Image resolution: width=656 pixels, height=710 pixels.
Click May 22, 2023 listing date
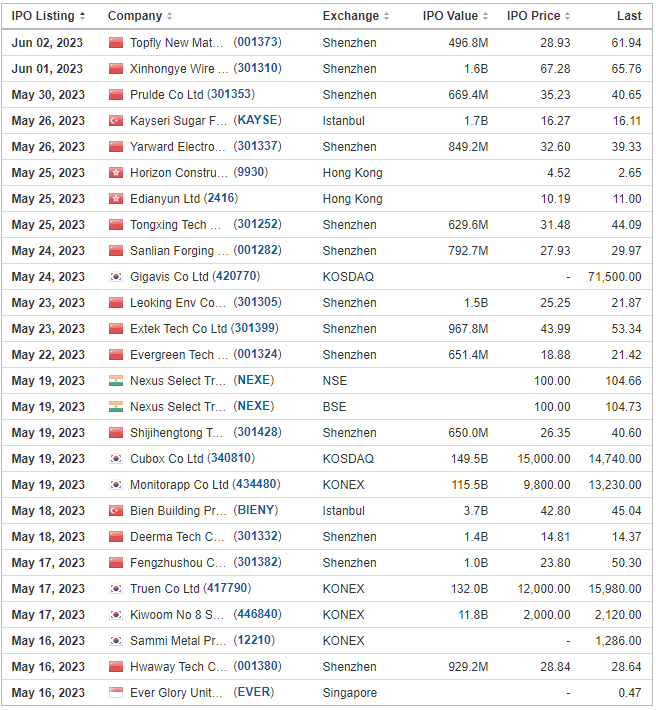[48, 355]
